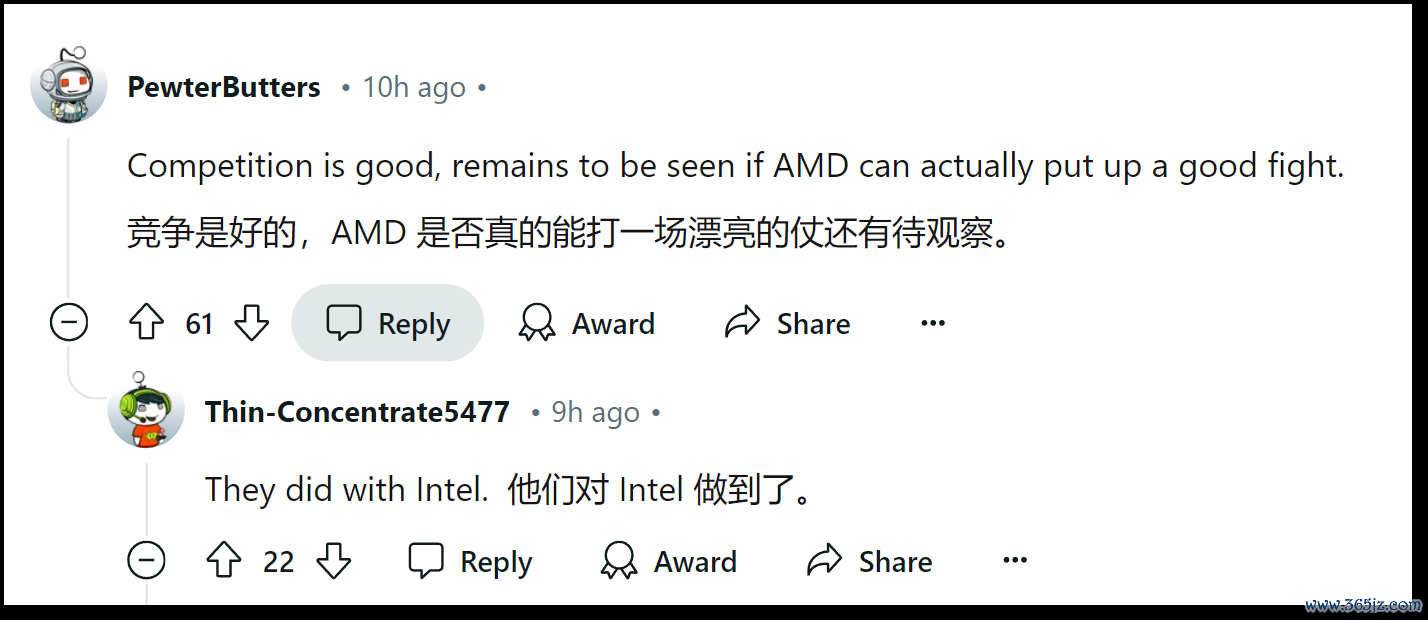Open Thin-Concentrate5477's user profile link
The width and height of the screenshot is (1428, 620).
point(357,412)
